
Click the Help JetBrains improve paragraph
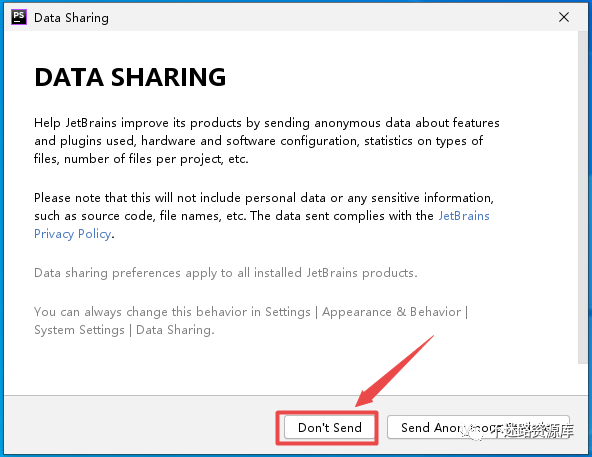coord(267,141)
